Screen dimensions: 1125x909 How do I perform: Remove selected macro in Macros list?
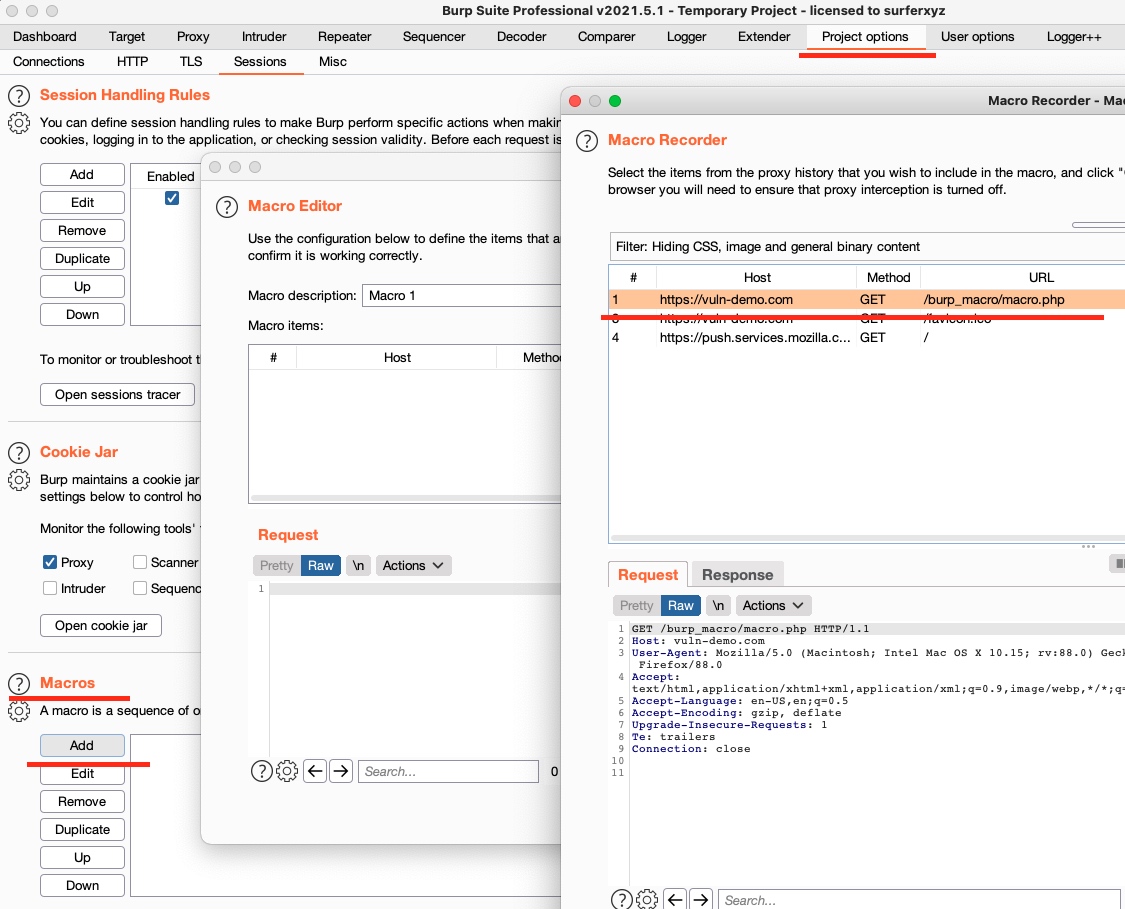[x=82, y=801]
